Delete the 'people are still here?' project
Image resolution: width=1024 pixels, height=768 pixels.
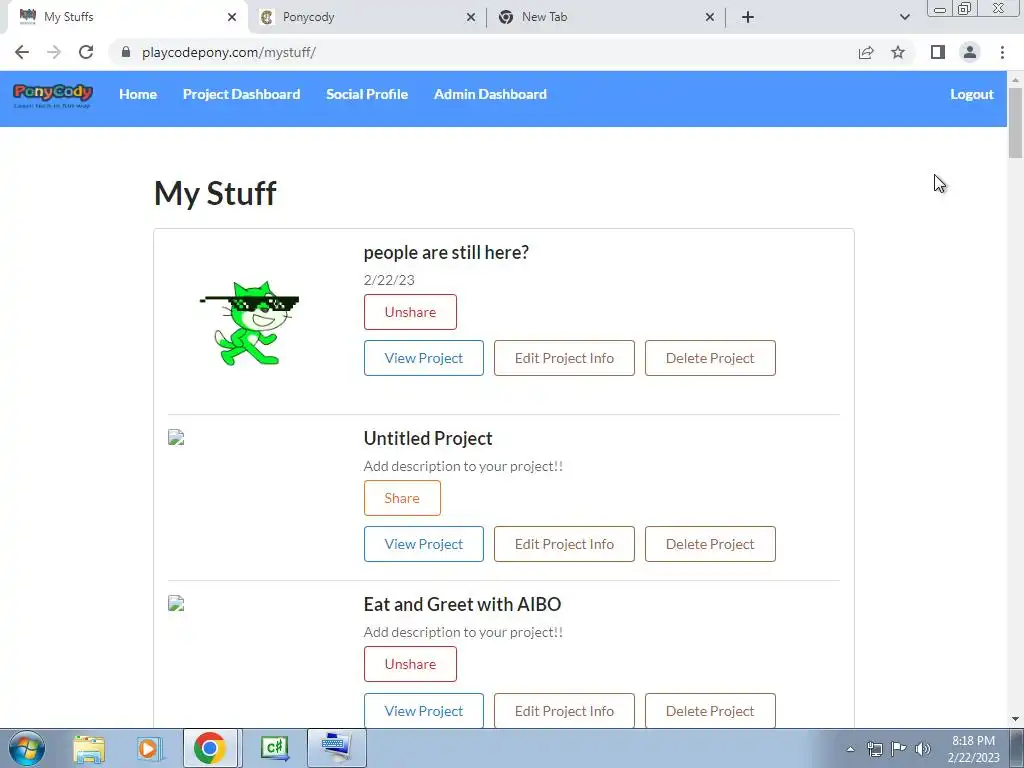tap(710, 358)
